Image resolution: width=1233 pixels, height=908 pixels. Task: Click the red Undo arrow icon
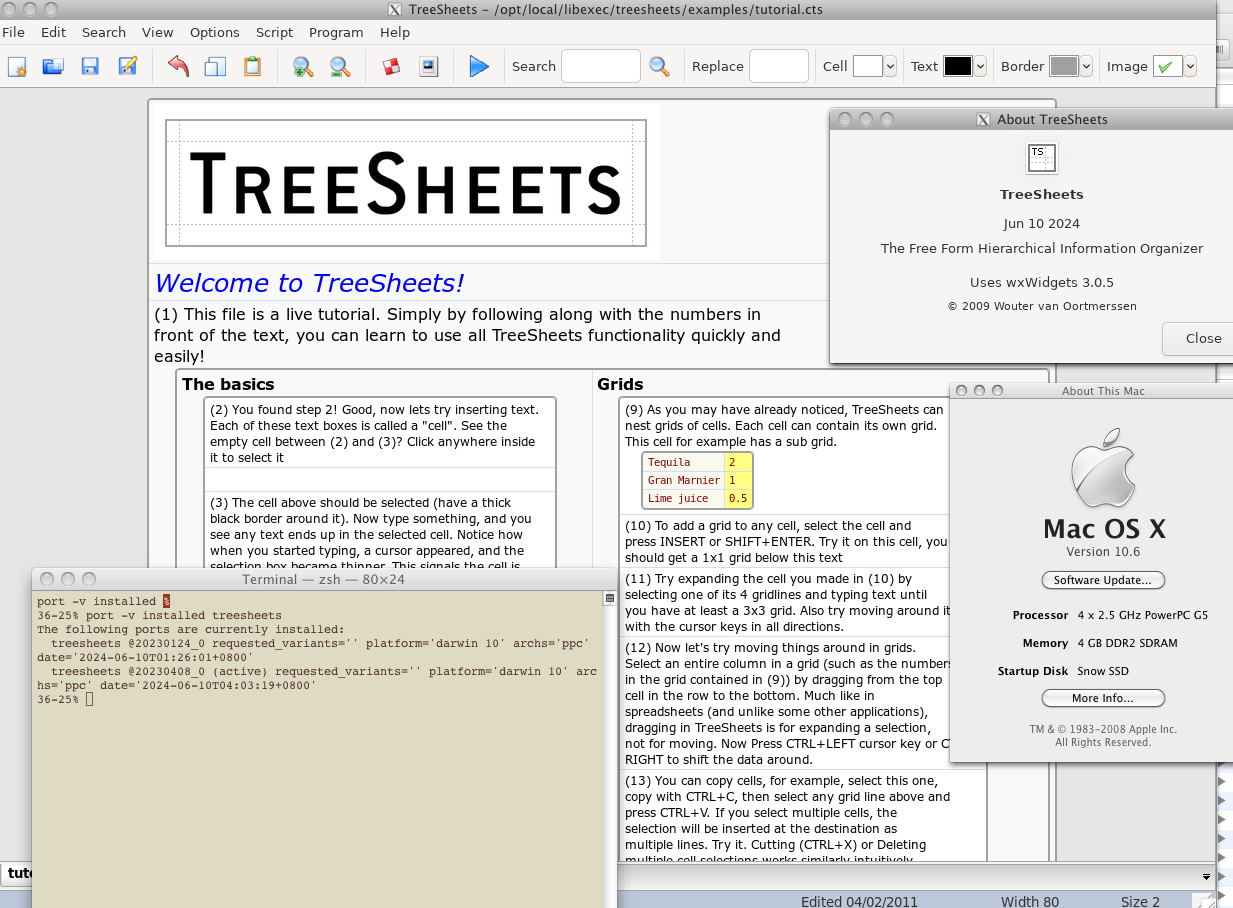coord(178,66)
